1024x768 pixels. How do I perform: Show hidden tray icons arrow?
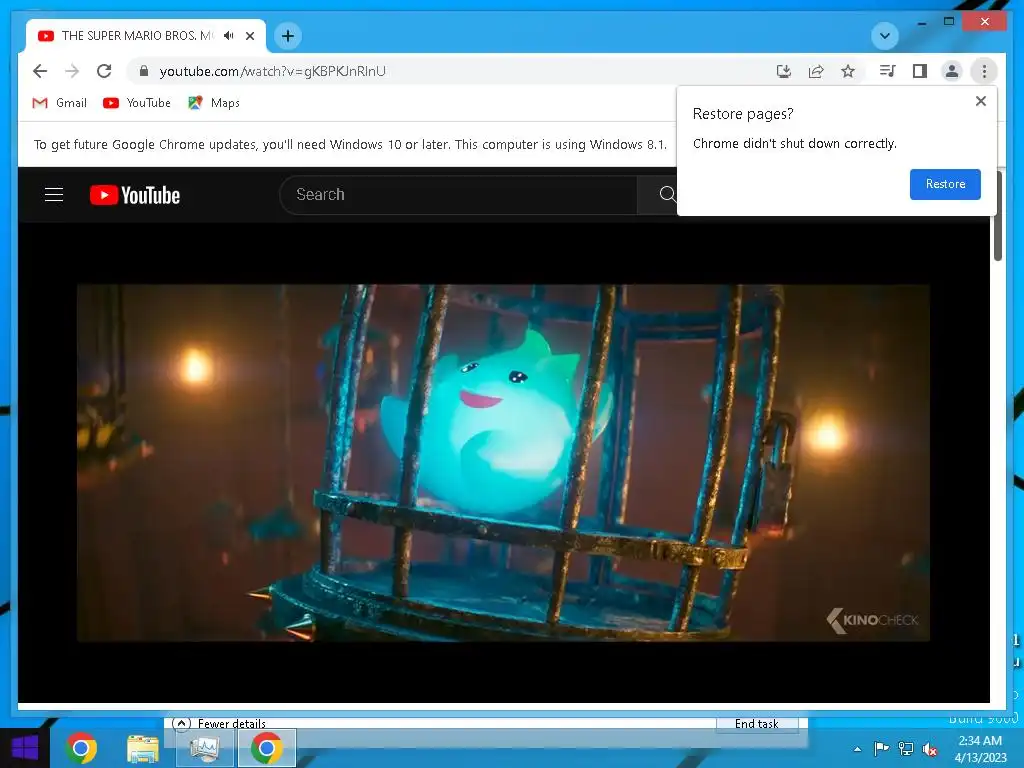tap(857, 749)
